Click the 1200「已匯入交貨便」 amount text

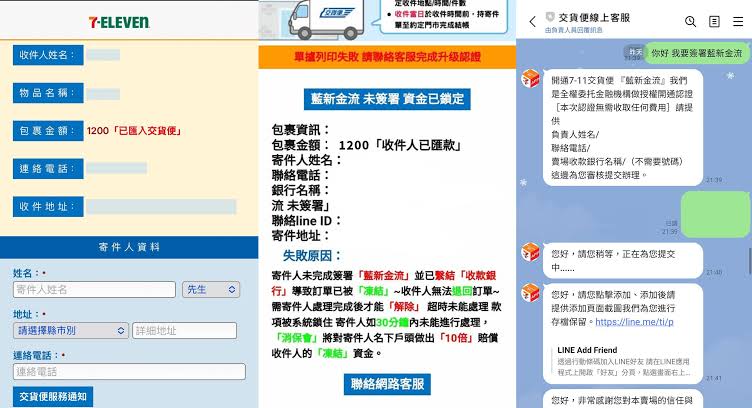tap(134, 131)
